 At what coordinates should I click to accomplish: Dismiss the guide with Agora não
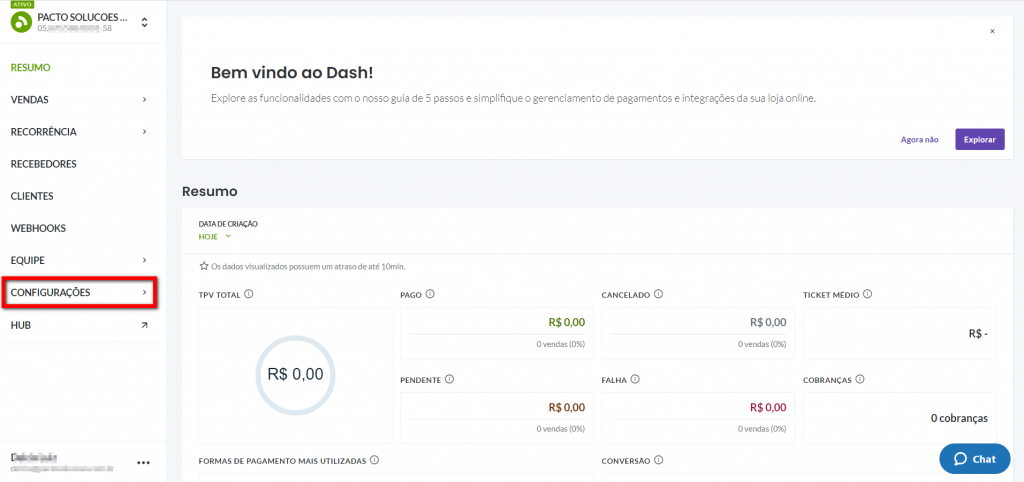[919, 140]
